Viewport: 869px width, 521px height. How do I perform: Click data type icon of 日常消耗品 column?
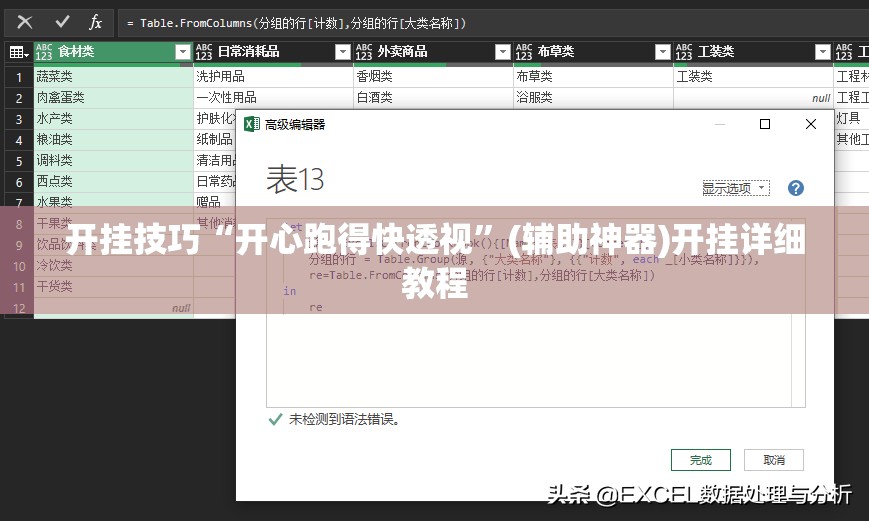pyautogui.click(x=204, y=52)
